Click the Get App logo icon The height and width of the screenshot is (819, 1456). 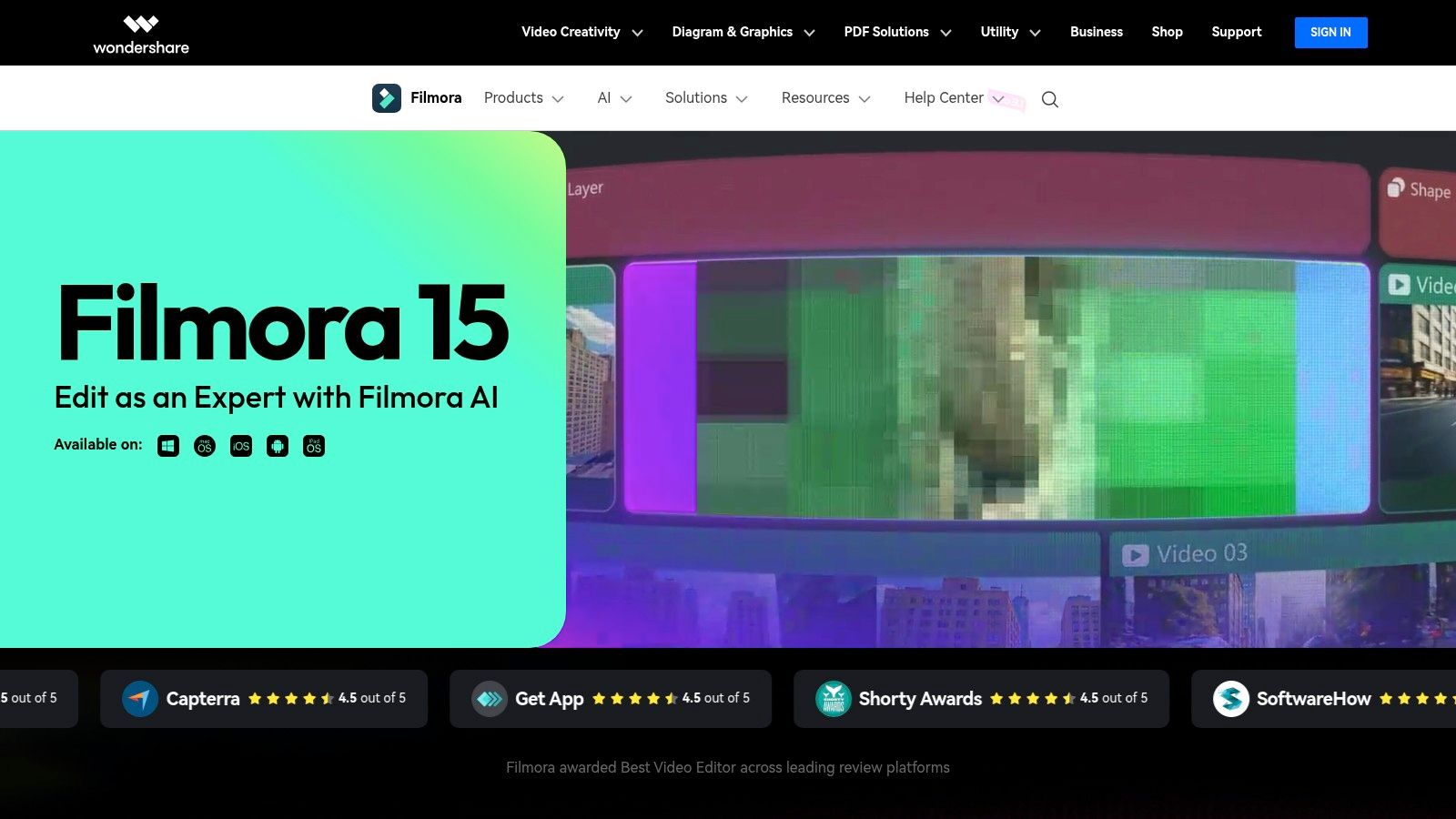(x=490, y=699)
